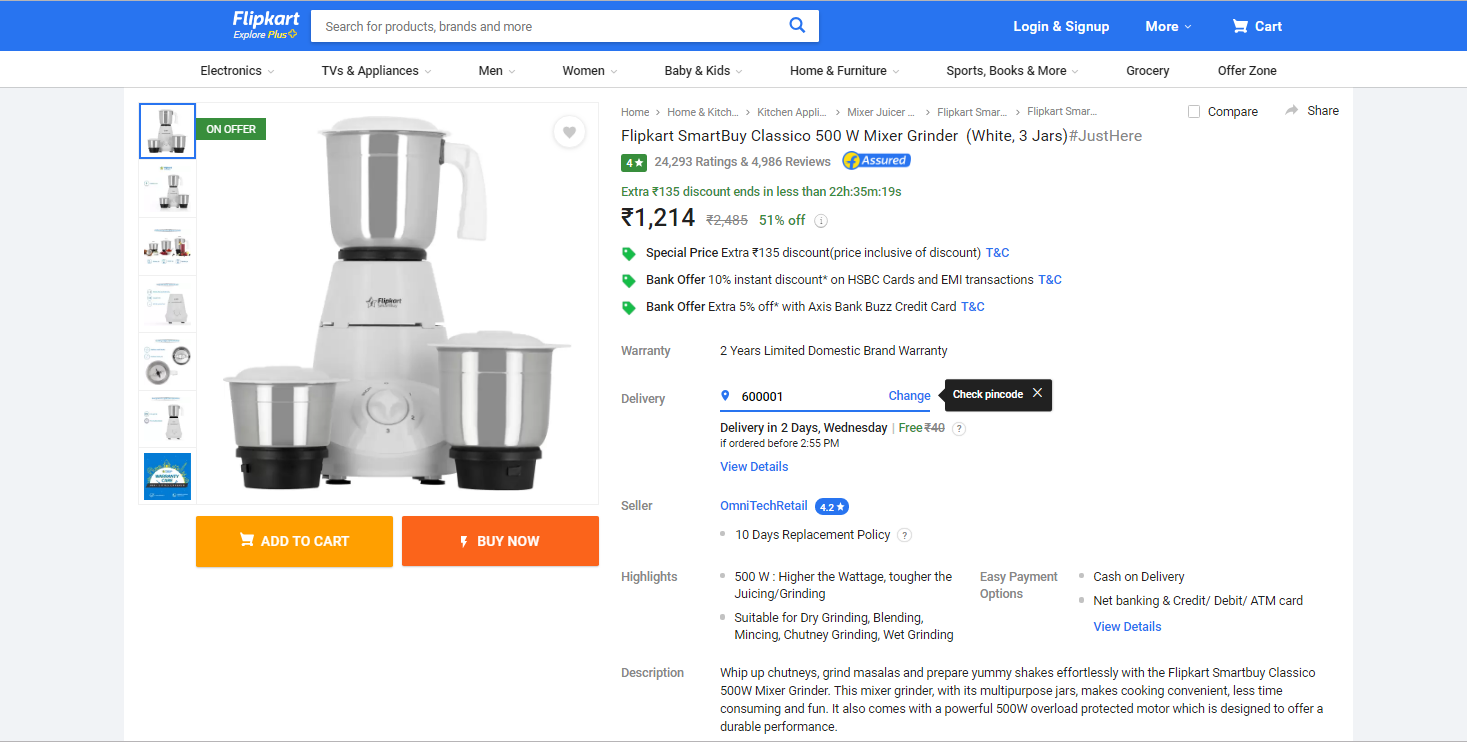Open the Cart icon

tap(1240, 26)
